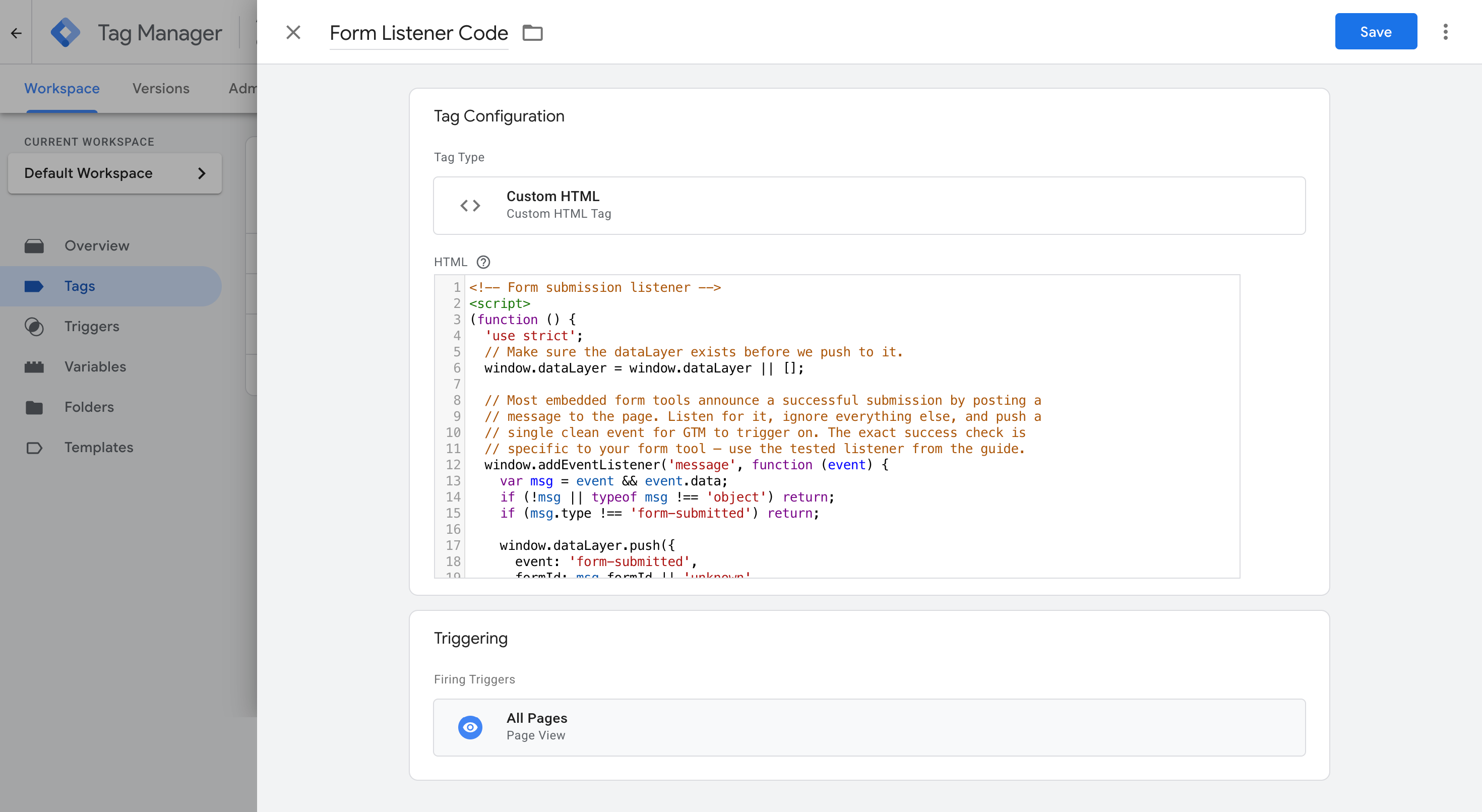The height and width of the screenshot is (812, 1482).
Task: Click the opening script tag line
Action: (500, 303)
